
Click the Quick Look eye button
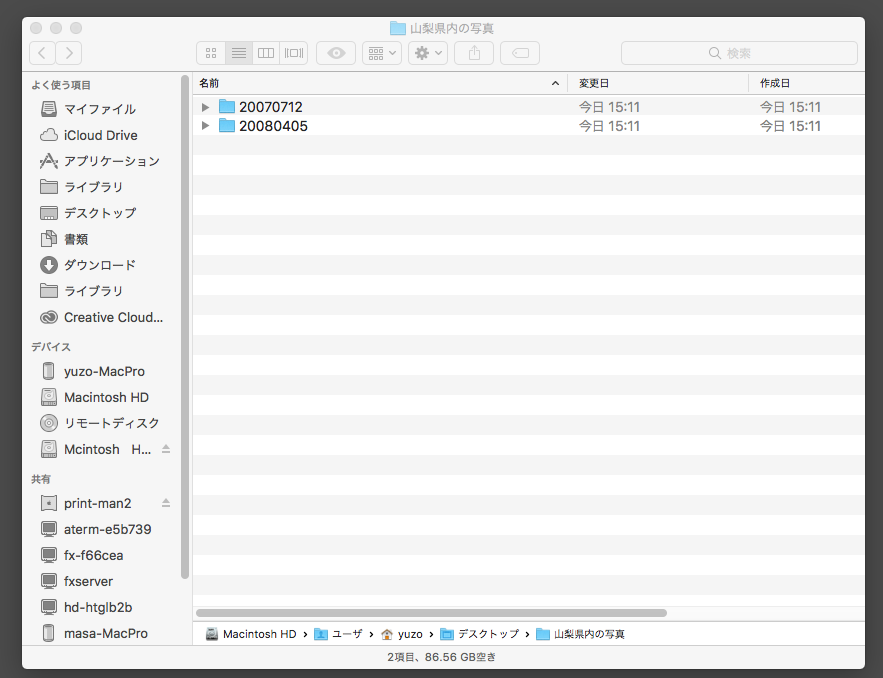coord(336,53)
